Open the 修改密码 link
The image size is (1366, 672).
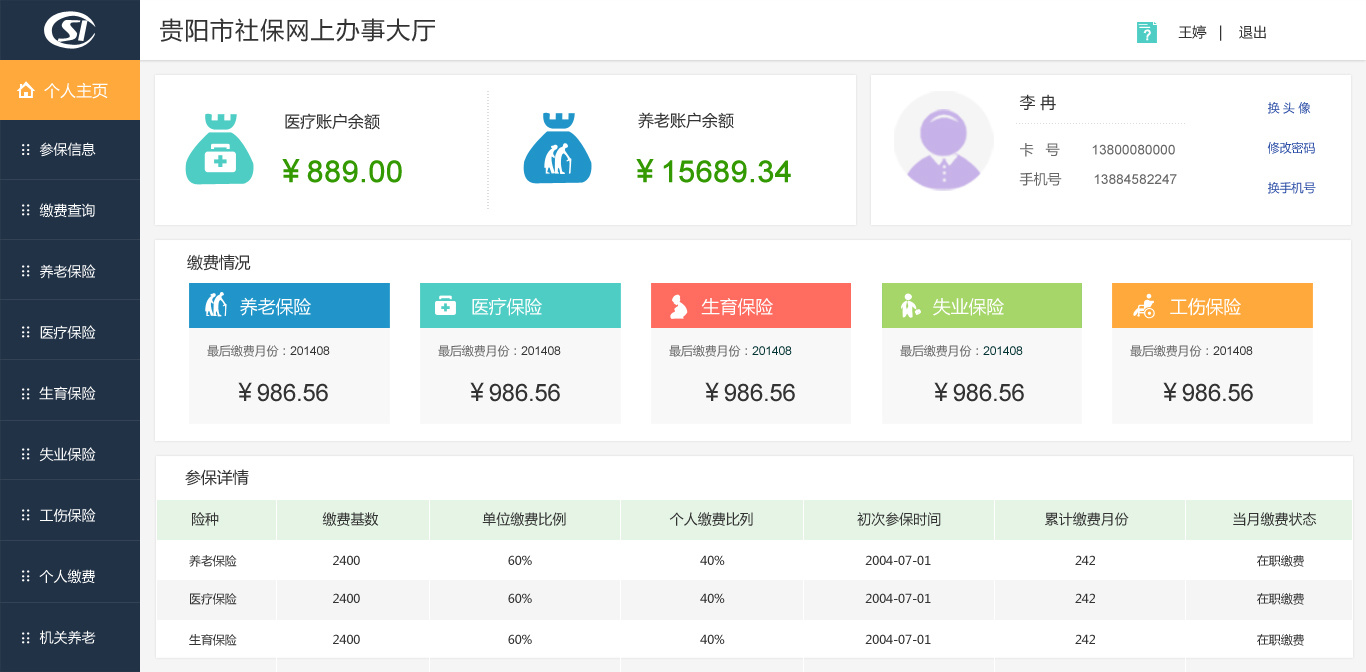click(1292, 149)
